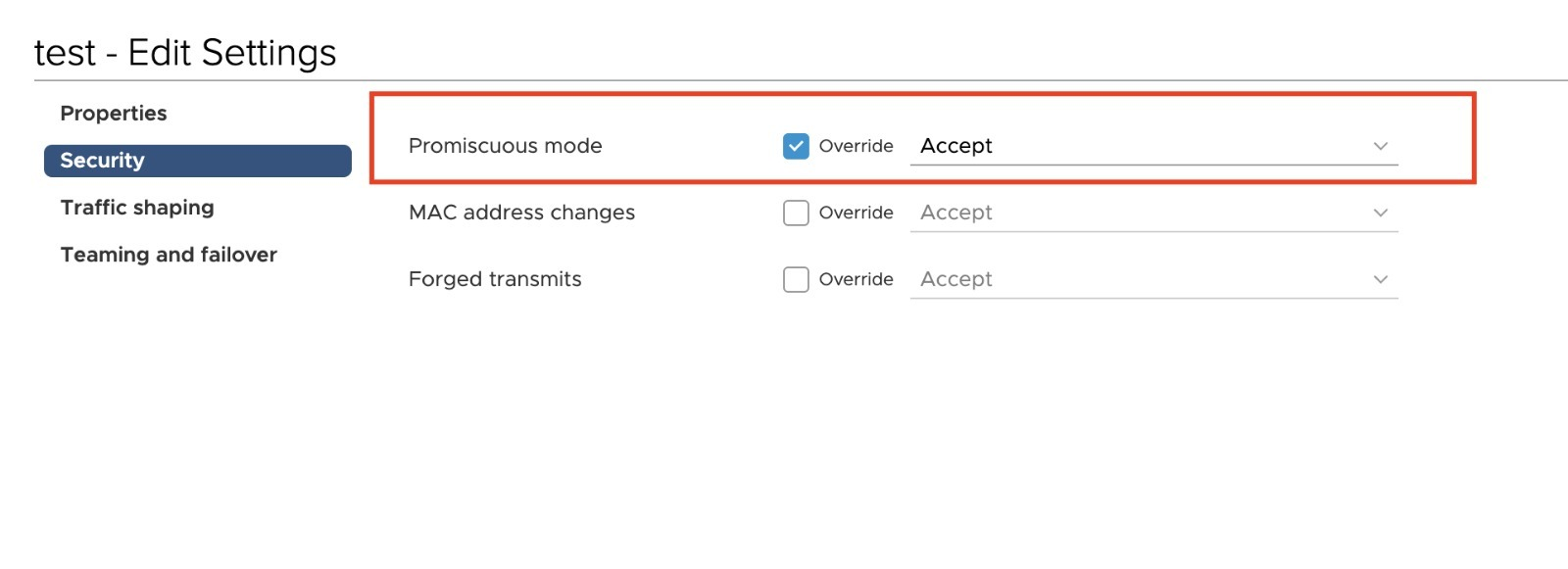Click the chevron arrow in Promiscuous mode row
The image size is (1568, 569).
point(1381,146)
